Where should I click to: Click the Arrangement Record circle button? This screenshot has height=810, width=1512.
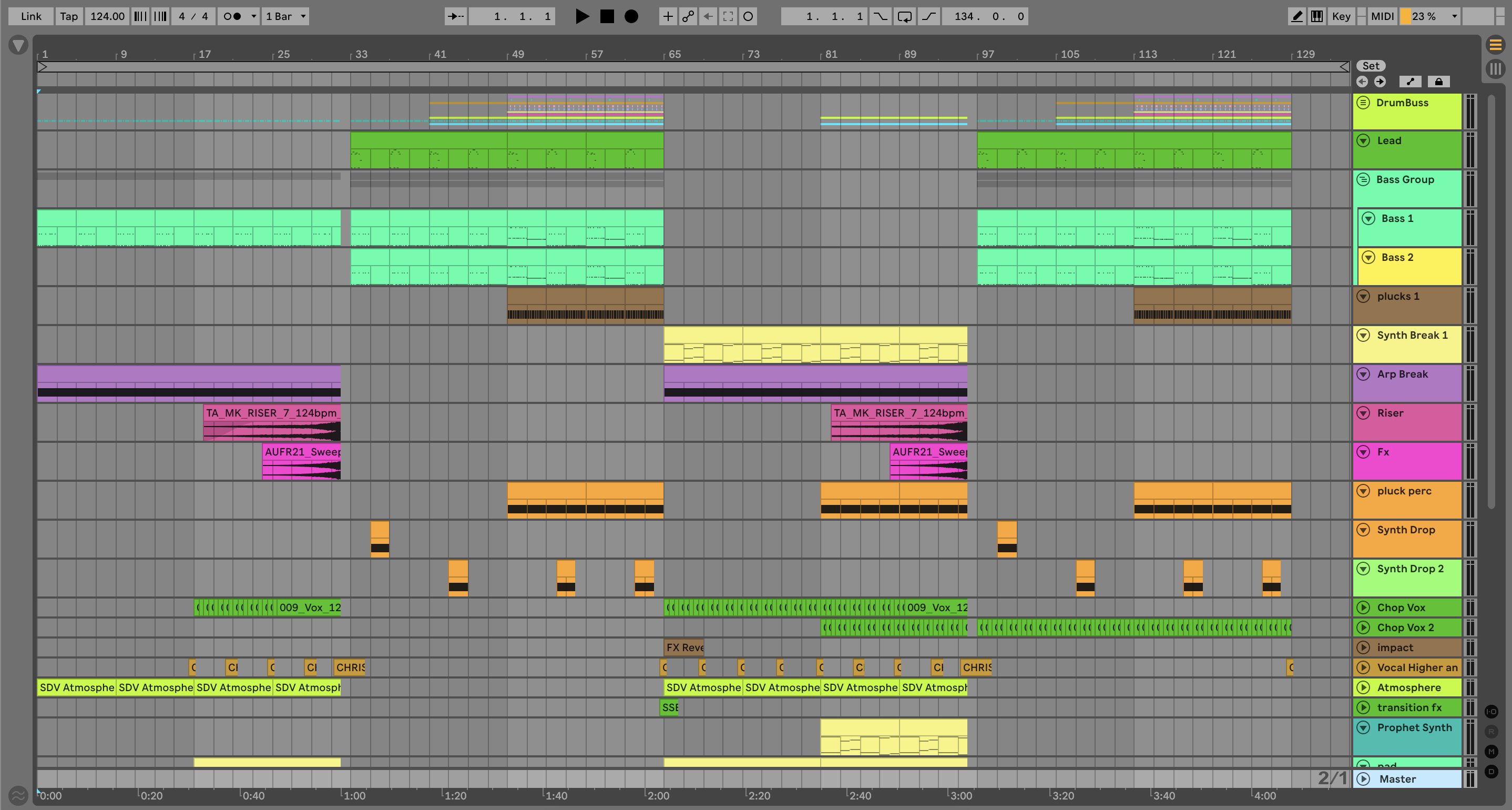(x=631, y=16)
